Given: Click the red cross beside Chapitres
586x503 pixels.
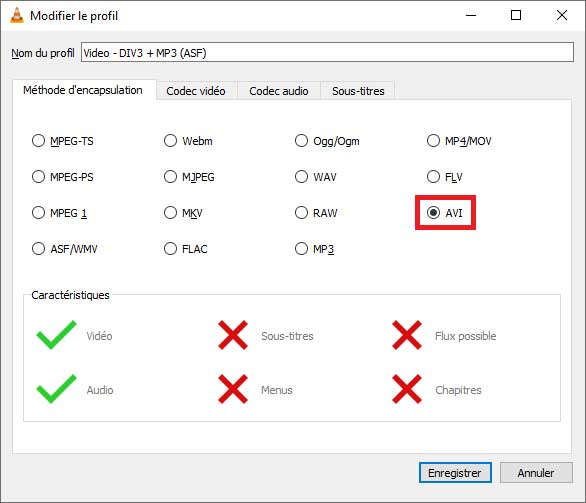Looking at the screenshot, I should tap(407, 389).
